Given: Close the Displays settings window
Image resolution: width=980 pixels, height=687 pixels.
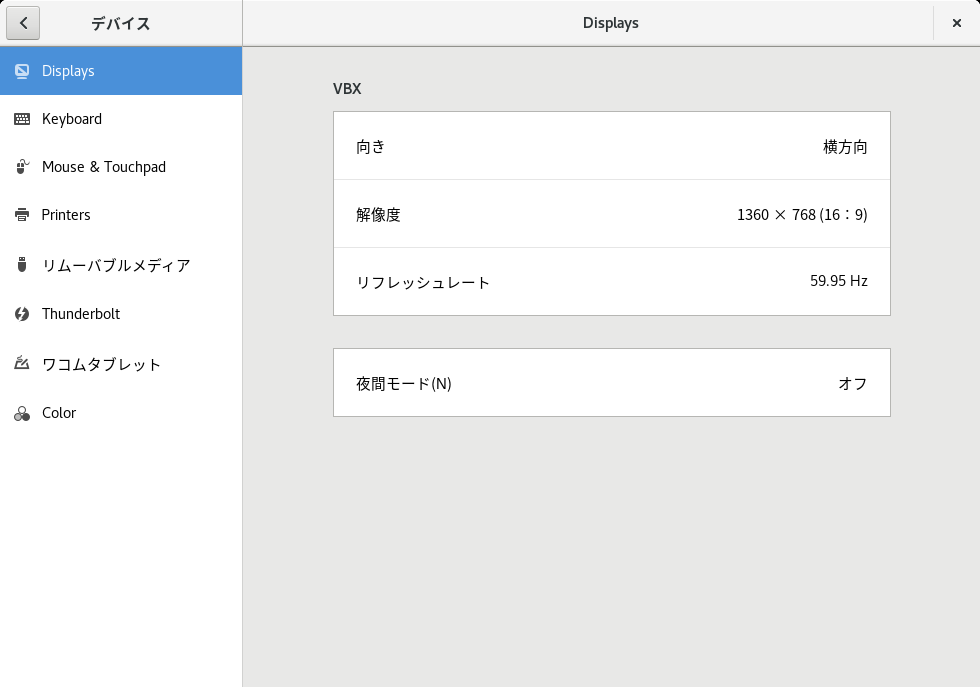Looking at the screenshot, I should pyautogui.click(x=956, y=23).
